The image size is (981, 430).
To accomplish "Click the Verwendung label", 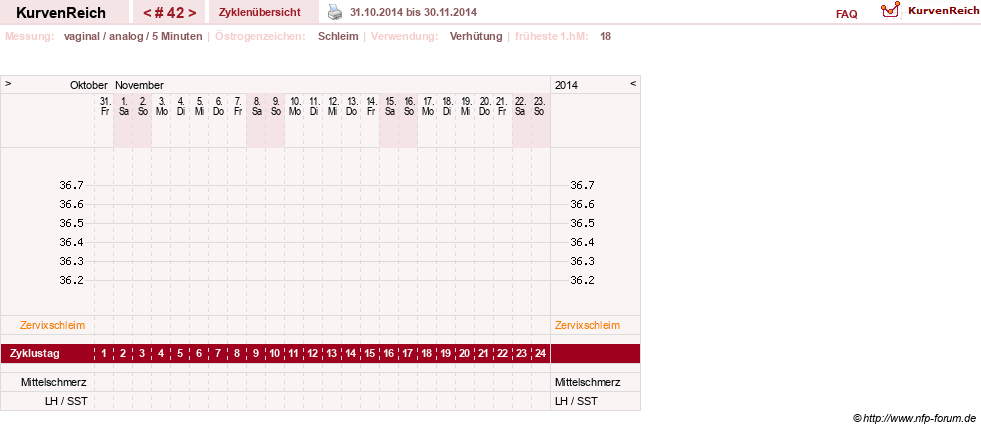I will click(x=405, y=36).
